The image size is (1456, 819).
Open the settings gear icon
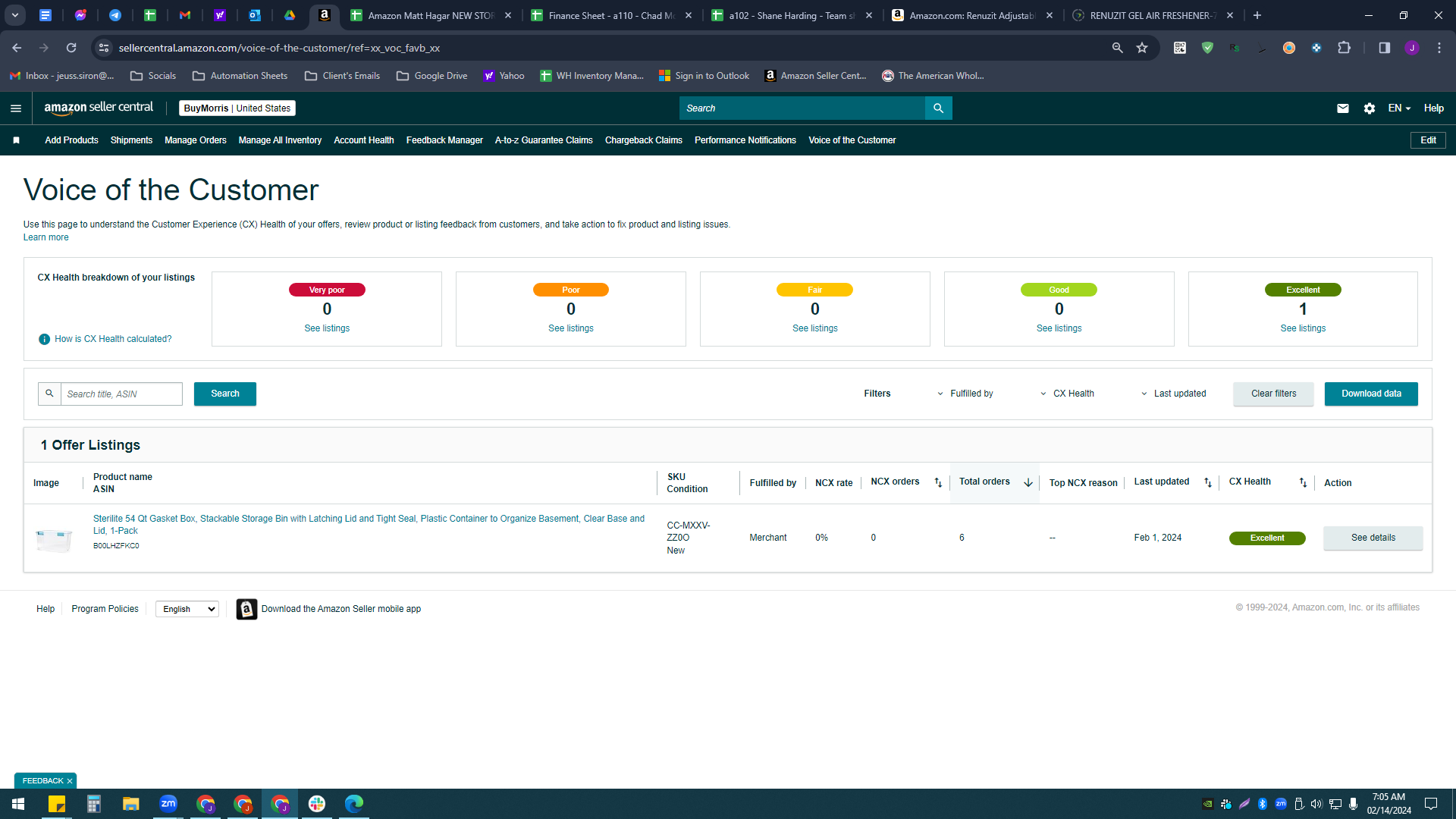pos(1370,108)
